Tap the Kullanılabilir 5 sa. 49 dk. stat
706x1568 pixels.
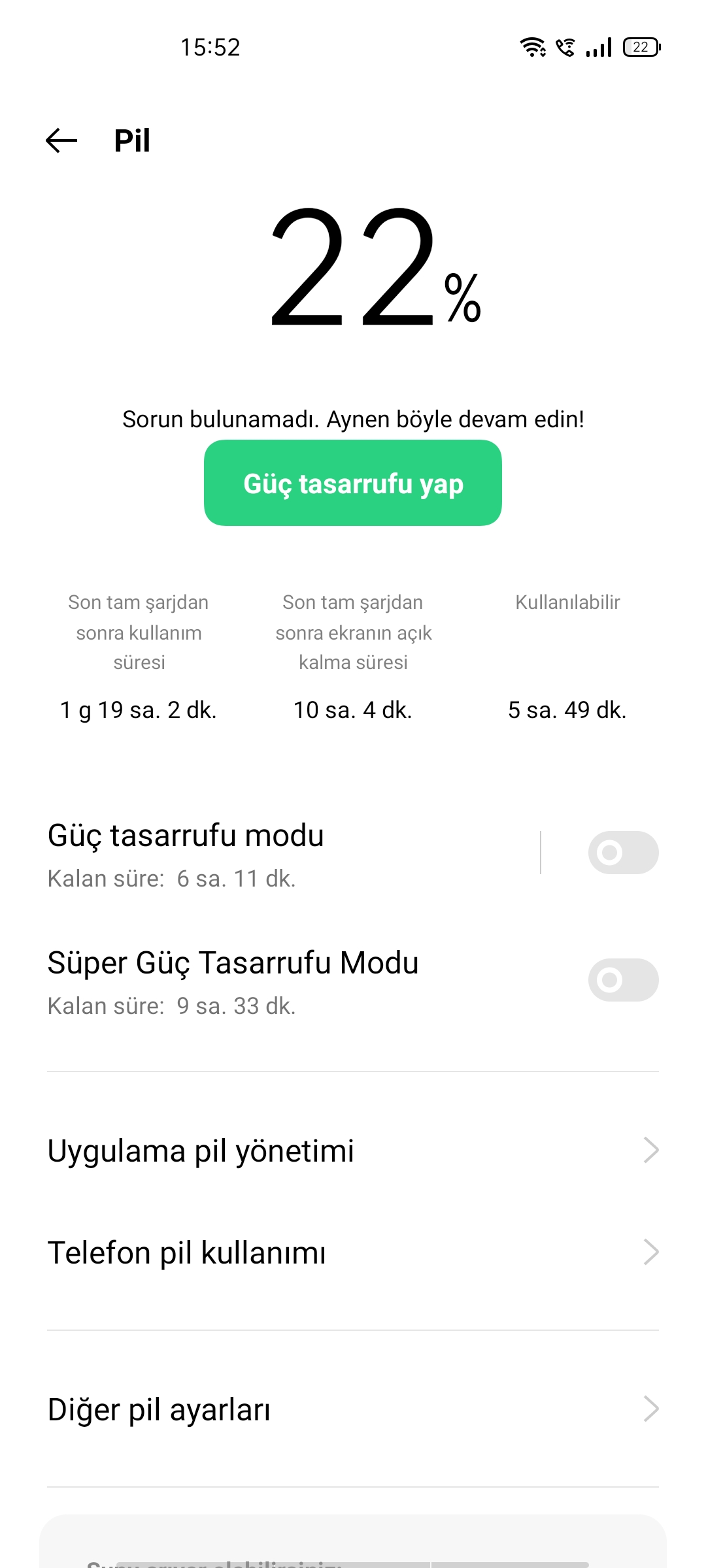[567, 656]
